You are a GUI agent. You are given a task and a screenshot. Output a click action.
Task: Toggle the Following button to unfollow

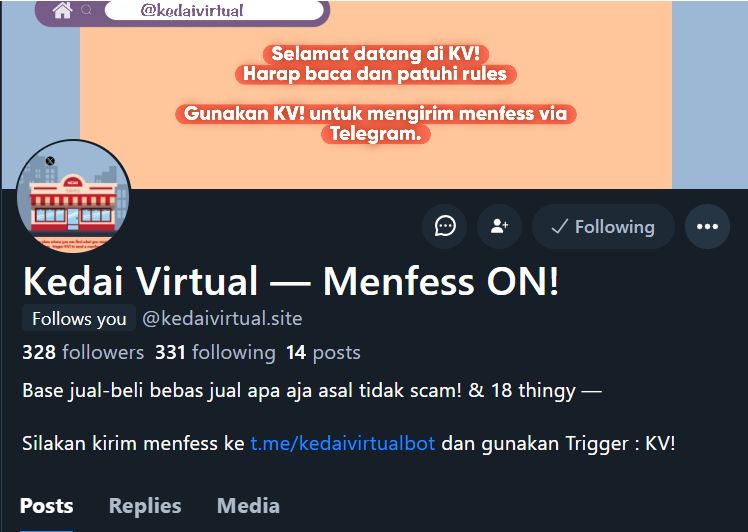coord(603,226)
